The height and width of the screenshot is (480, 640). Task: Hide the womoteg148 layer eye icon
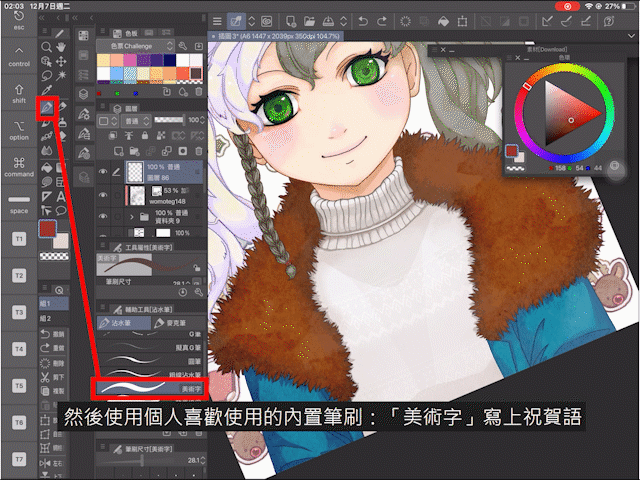tap(103, 195)
